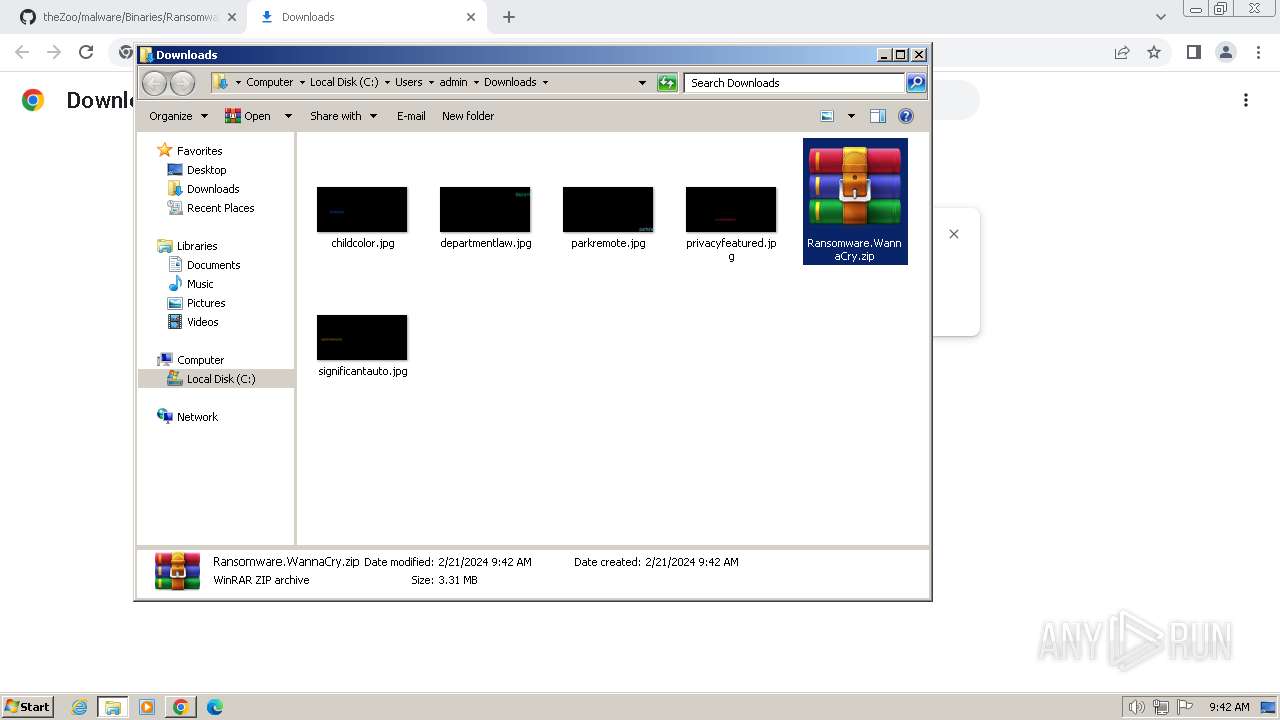Click the E-mail toolbar button

pyautogui.click(x=411, y=116)
